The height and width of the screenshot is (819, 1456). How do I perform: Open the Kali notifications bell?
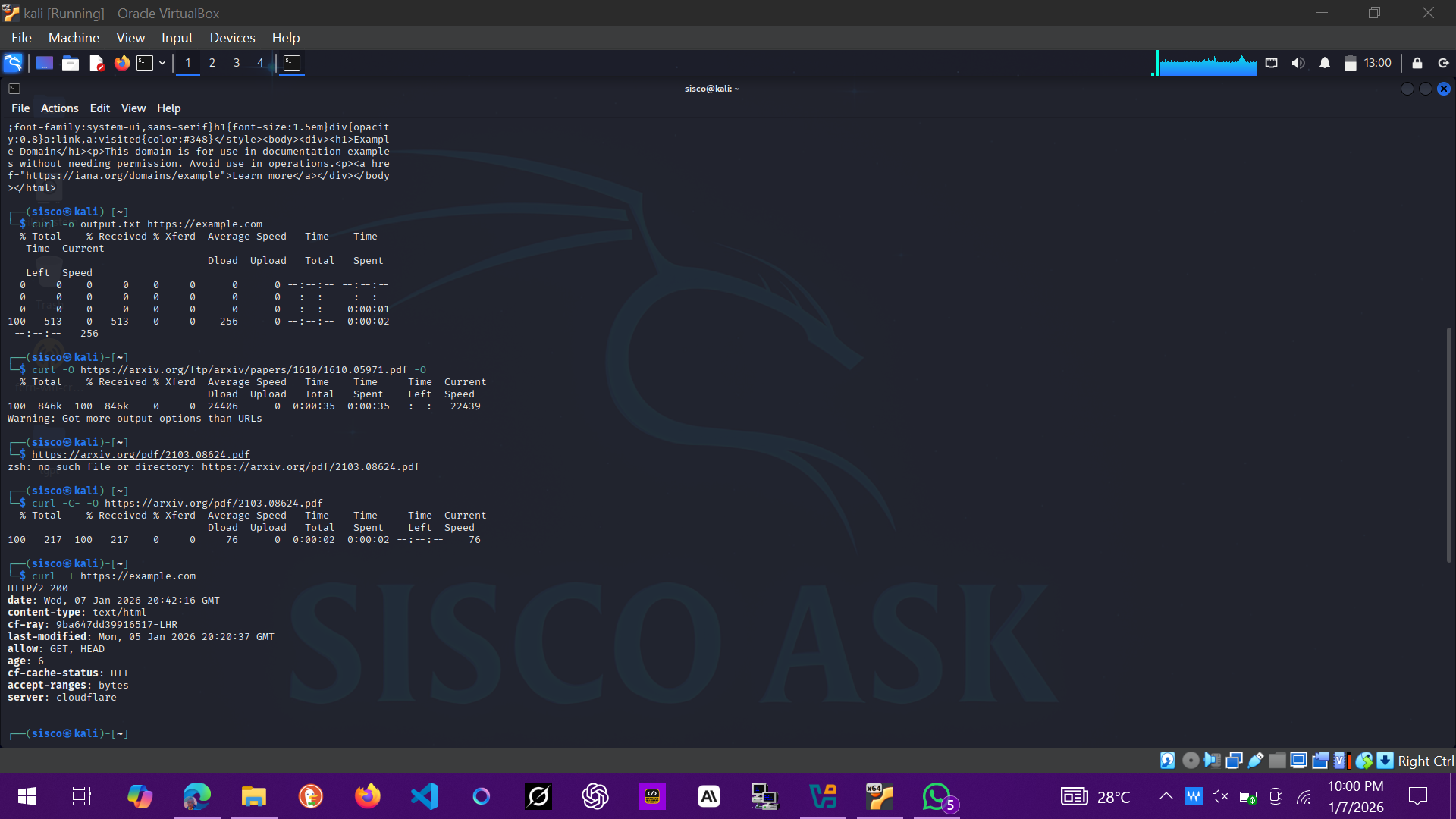tap(1325, 63)
